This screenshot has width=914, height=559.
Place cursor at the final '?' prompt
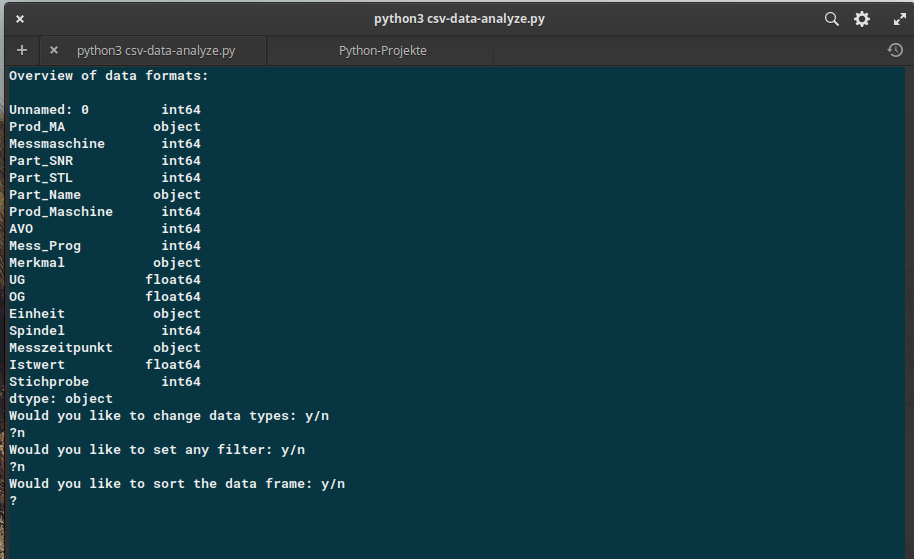coord(13,501)
